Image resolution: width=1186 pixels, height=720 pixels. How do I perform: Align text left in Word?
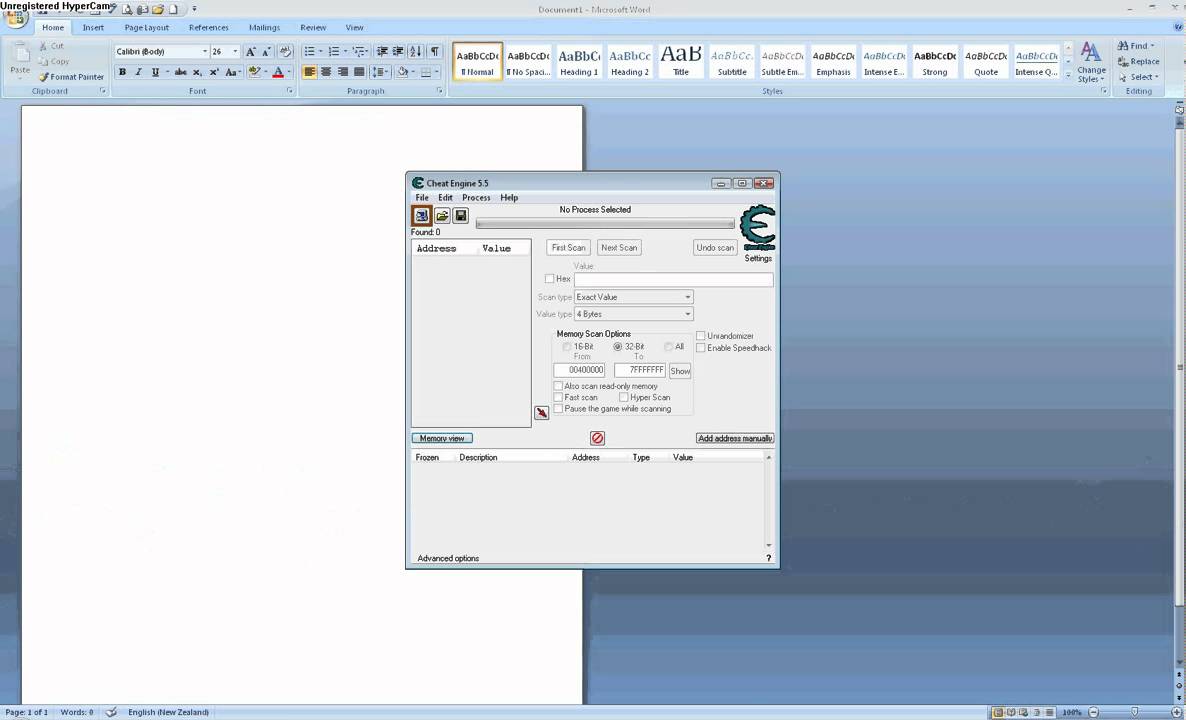point(309,72)
